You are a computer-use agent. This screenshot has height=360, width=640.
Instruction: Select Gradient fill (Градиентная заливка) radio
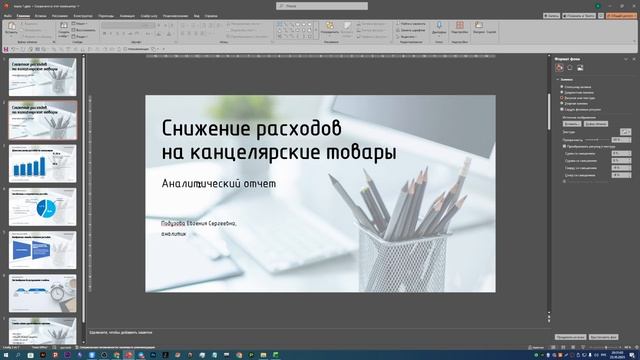(562, 93)
